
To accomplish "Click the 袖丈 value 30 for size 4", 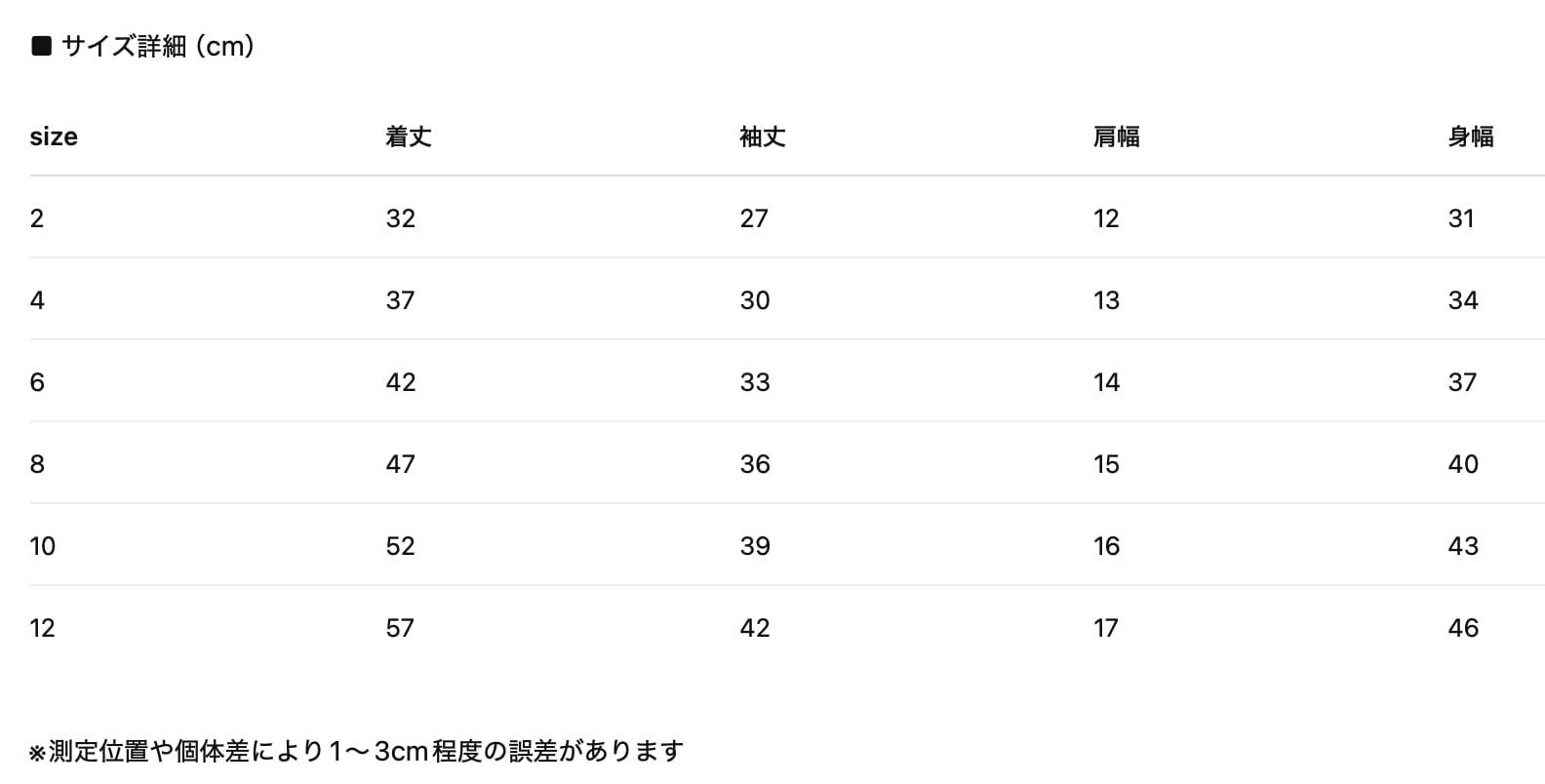I will tap(755, 300).
